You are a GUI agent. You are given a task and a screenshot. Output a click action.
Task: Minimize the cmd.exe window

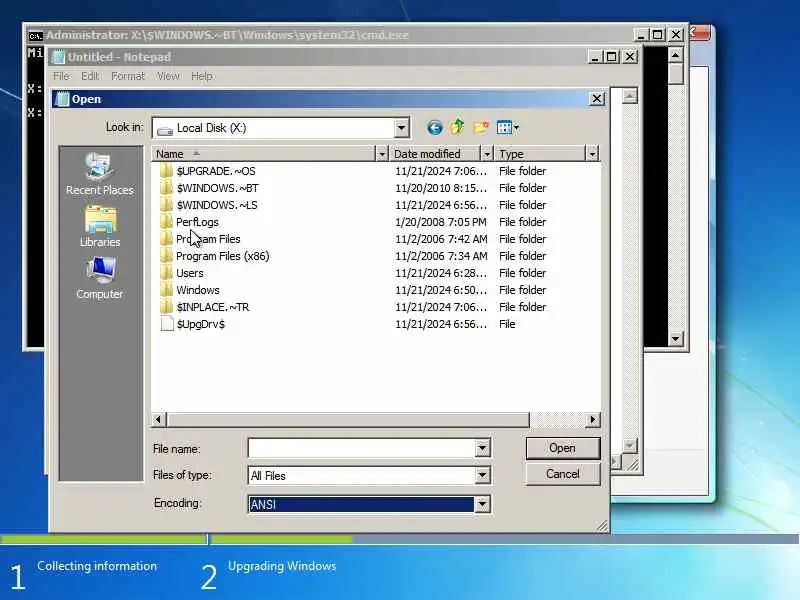coord(640,35)
